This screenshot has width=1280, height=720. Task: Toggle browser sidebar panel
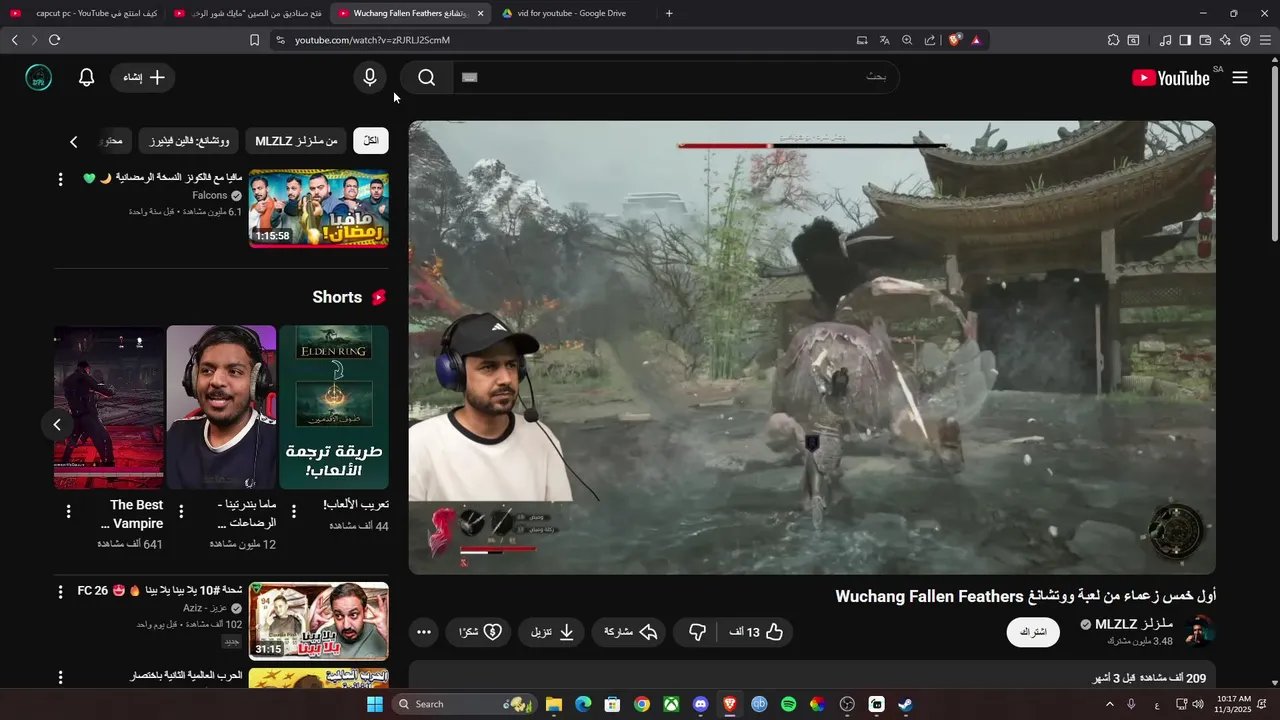click(1185, 40)
